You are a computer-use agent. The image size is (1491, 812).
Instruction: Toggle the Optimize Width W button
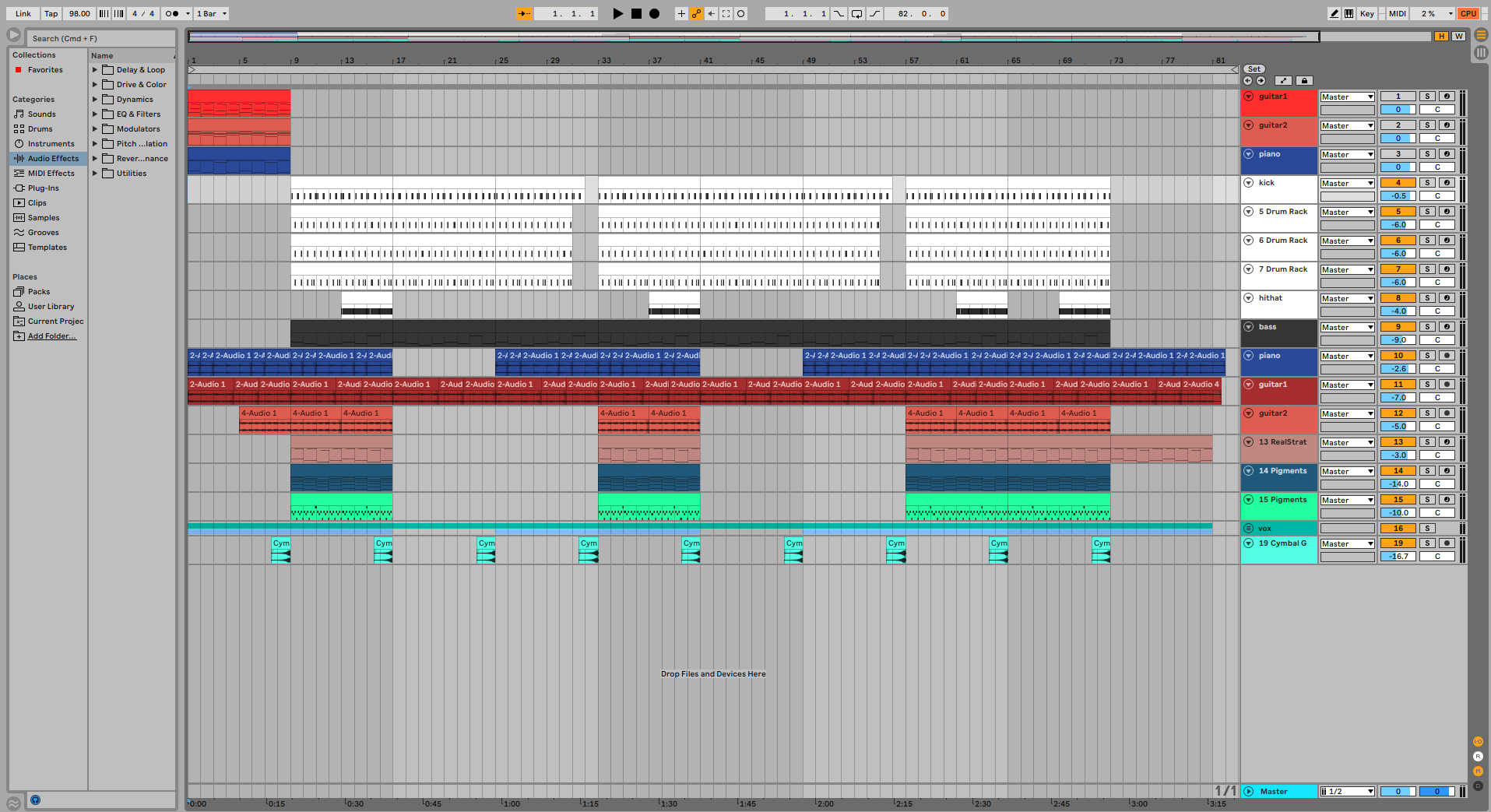tap(1458, 36)
